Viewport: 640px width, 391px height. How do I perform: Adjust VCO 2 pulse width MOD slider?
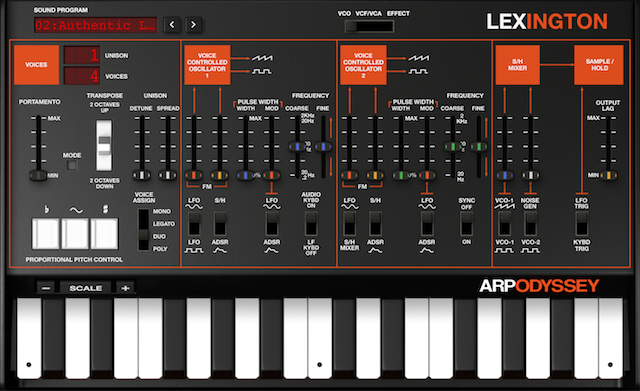click(x=427, y=176)
